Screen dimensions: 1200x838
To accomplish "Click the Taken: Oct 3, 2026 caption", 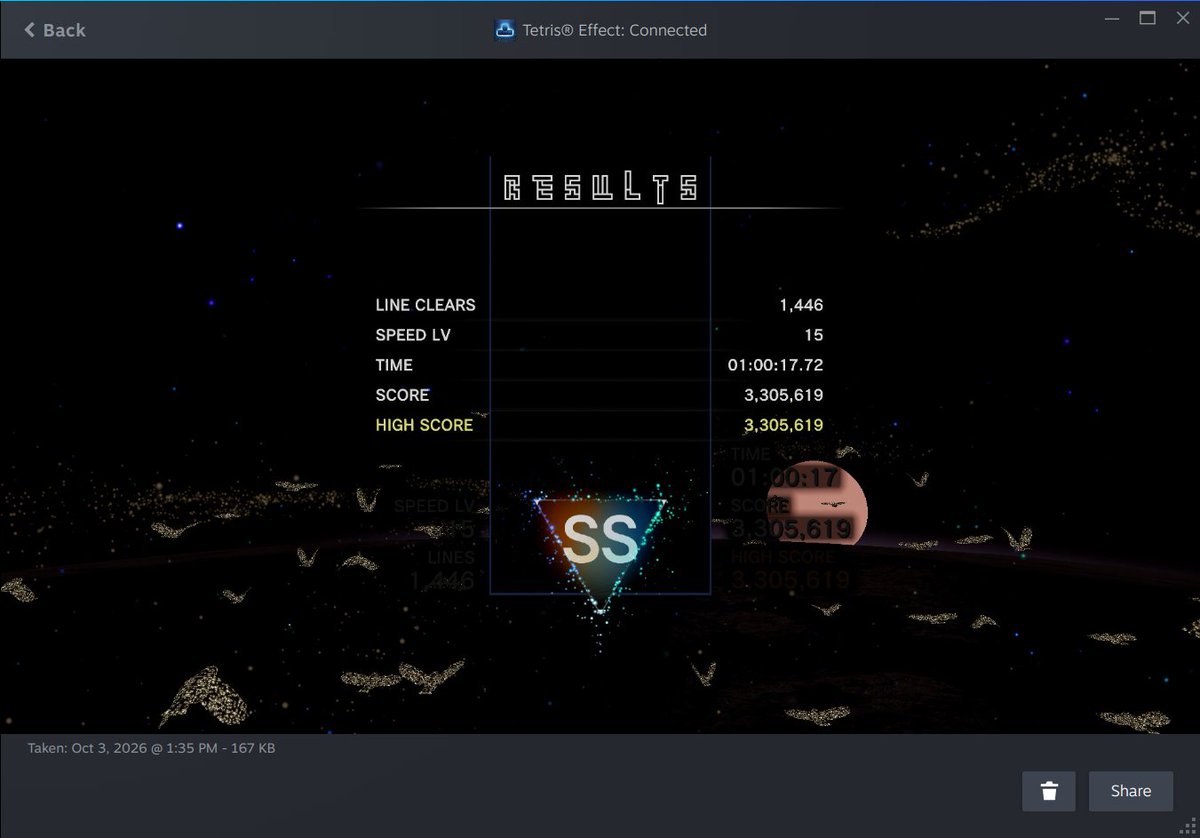I will [151, 748].
